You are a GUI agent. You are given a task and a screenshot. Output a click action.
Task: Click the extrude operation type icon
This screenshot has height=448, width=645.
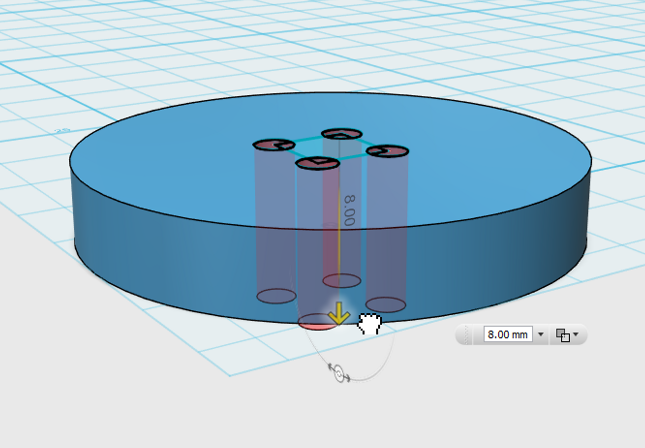coord(563,335)
